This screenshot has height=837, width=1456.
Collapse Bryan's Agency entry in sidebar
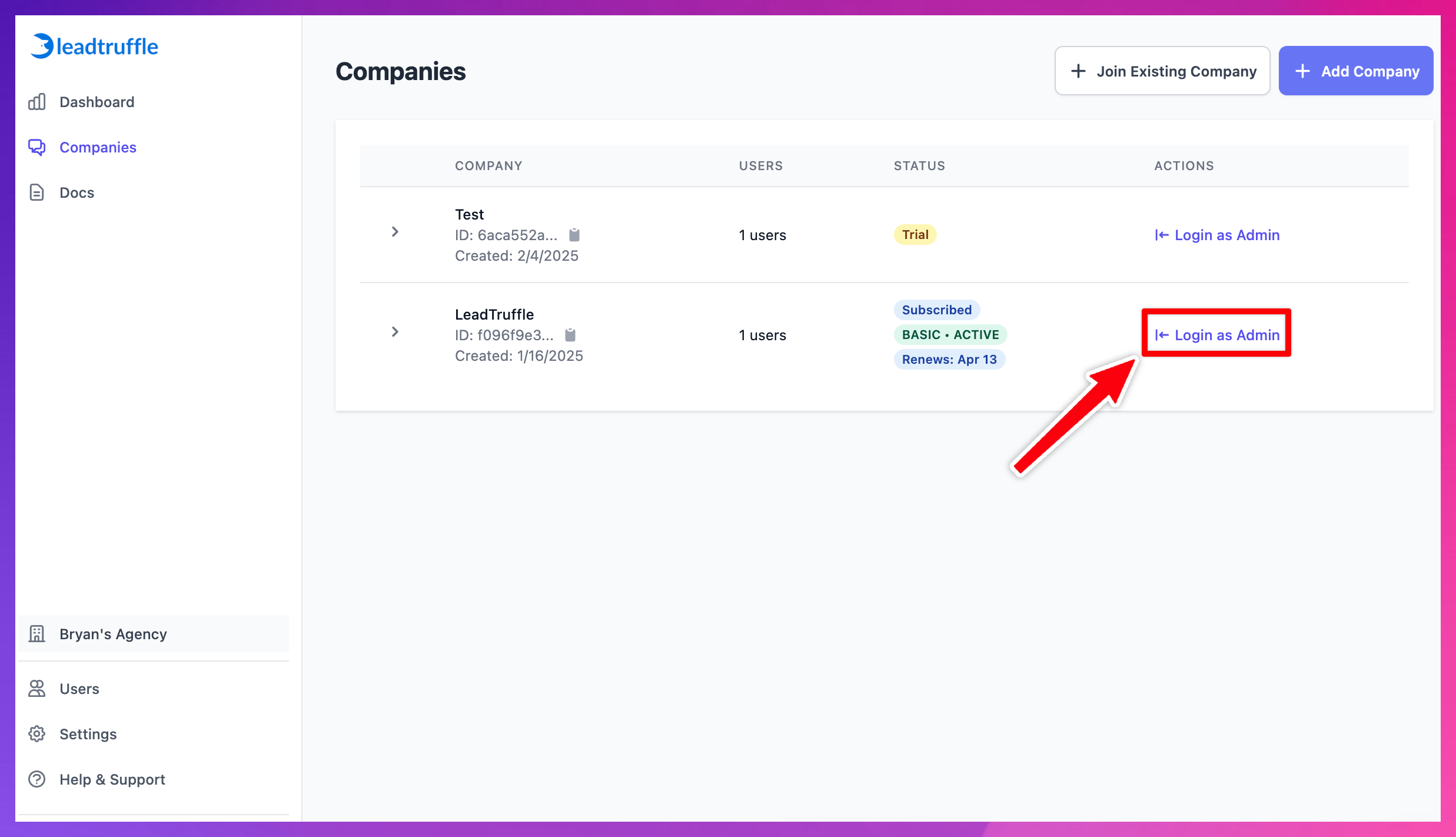112,634
